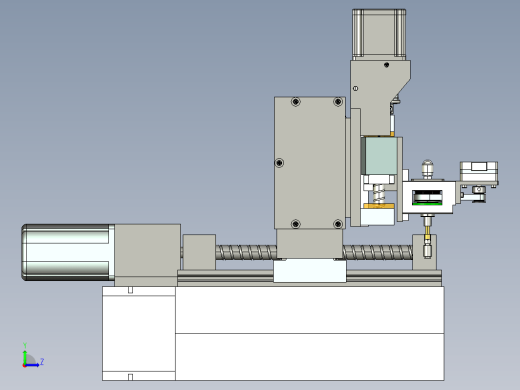Image resolution: width=520 pixels, height=390 pixels.
Task: Click the XYZ axis orientation triad
Action: [33, 356]
